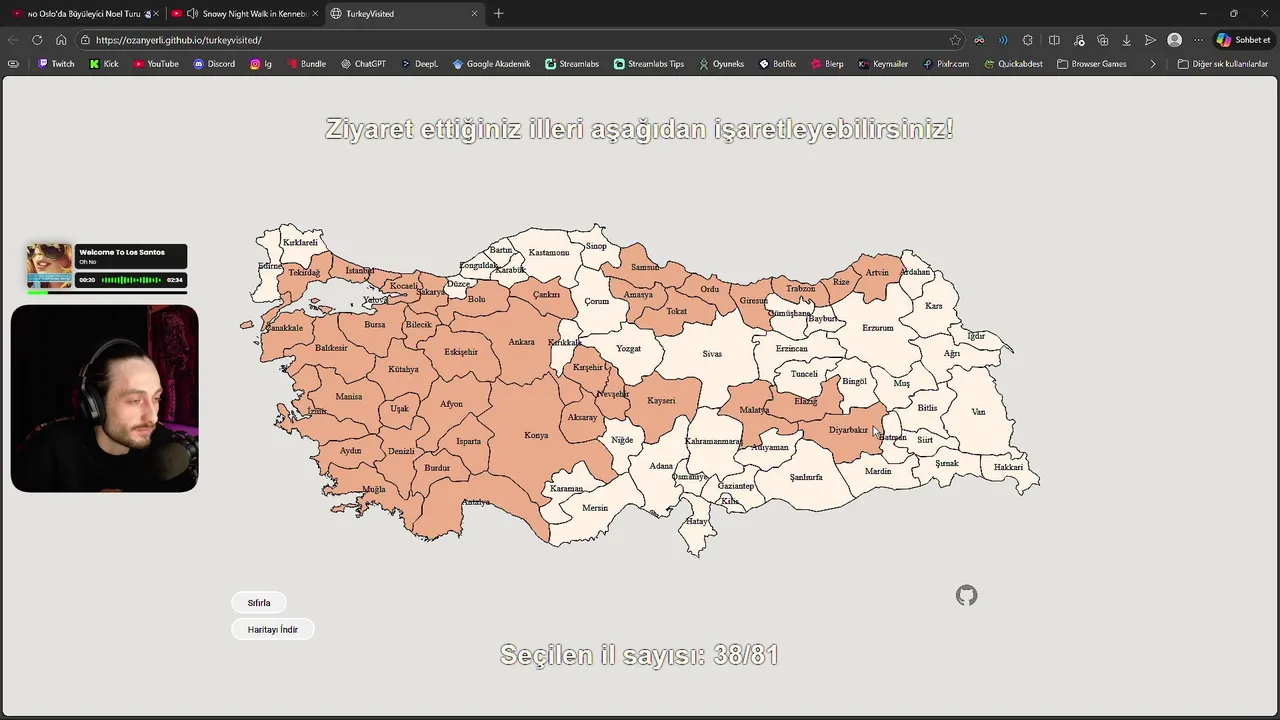Screen dimensions: 1280x720
Task: Deselect Diyarbakır province on the map
Action: pyautogui.click(x=848, y=430)
